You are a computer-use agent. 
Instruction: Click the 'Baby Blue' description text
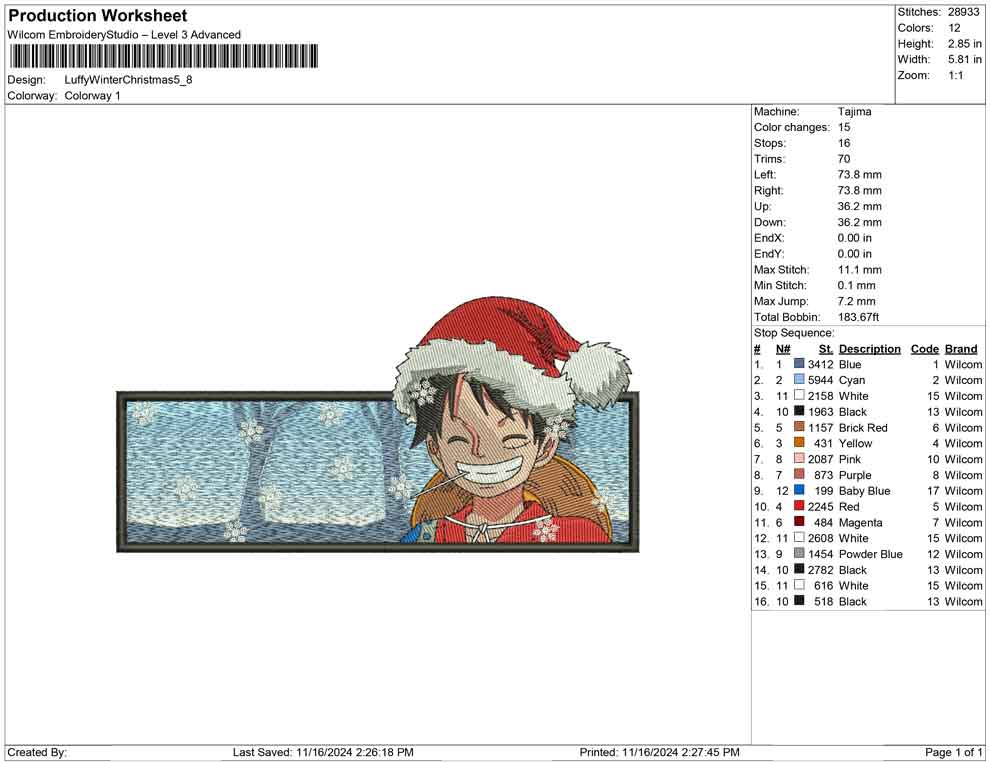(864, 491)
